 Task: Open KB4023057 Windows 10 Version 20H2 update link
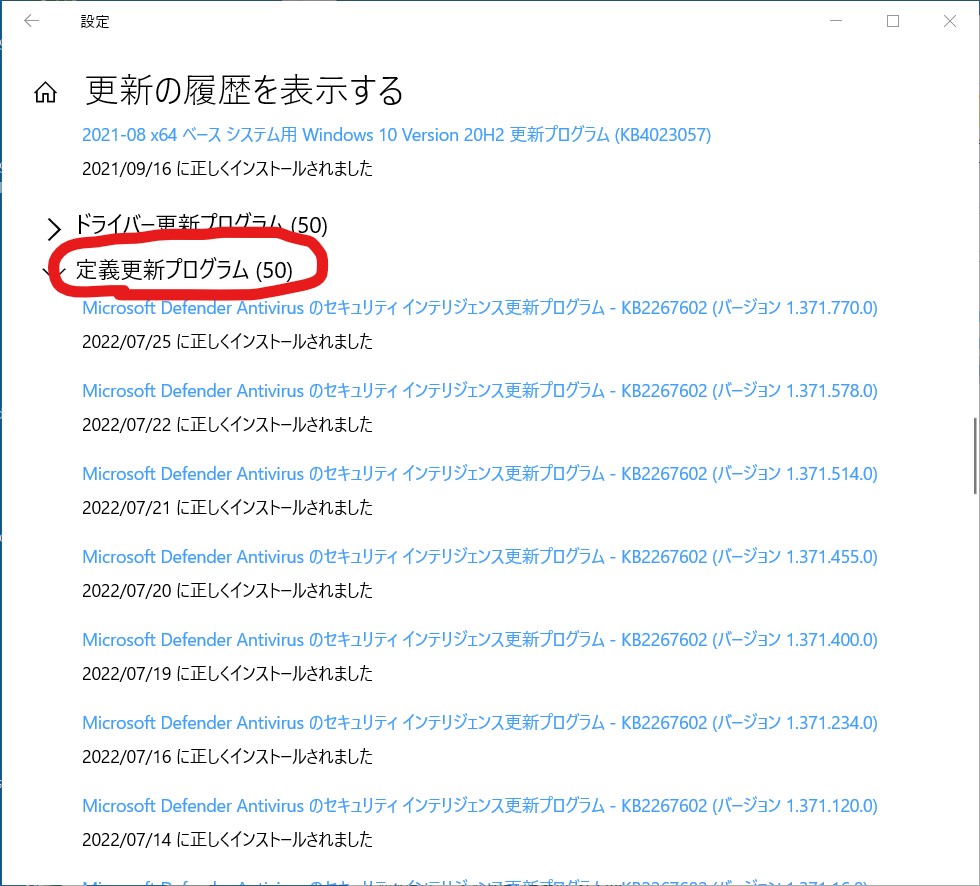pos(396,135)
